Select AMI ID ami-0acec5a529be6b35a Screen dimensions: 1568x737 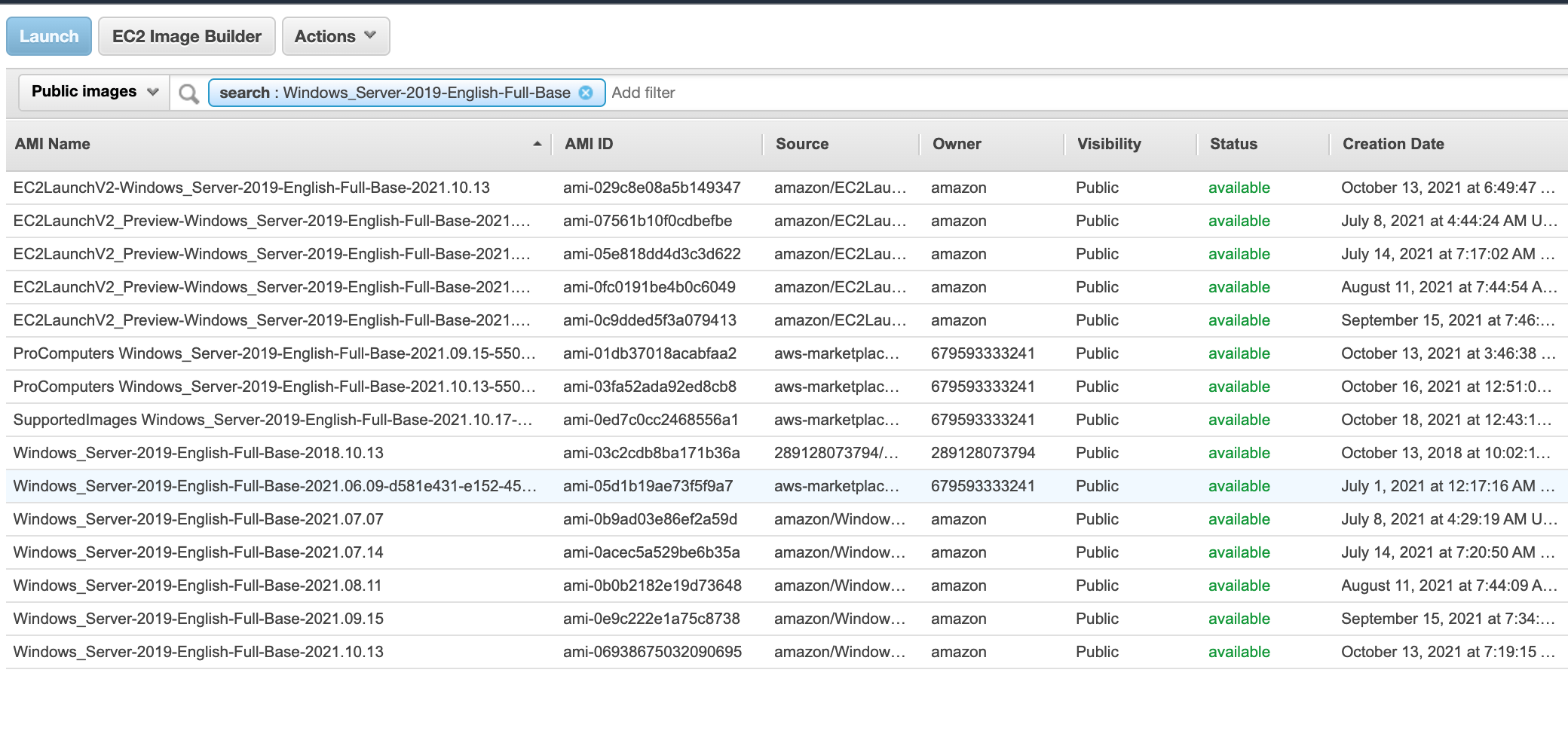[x=651, y=552]
